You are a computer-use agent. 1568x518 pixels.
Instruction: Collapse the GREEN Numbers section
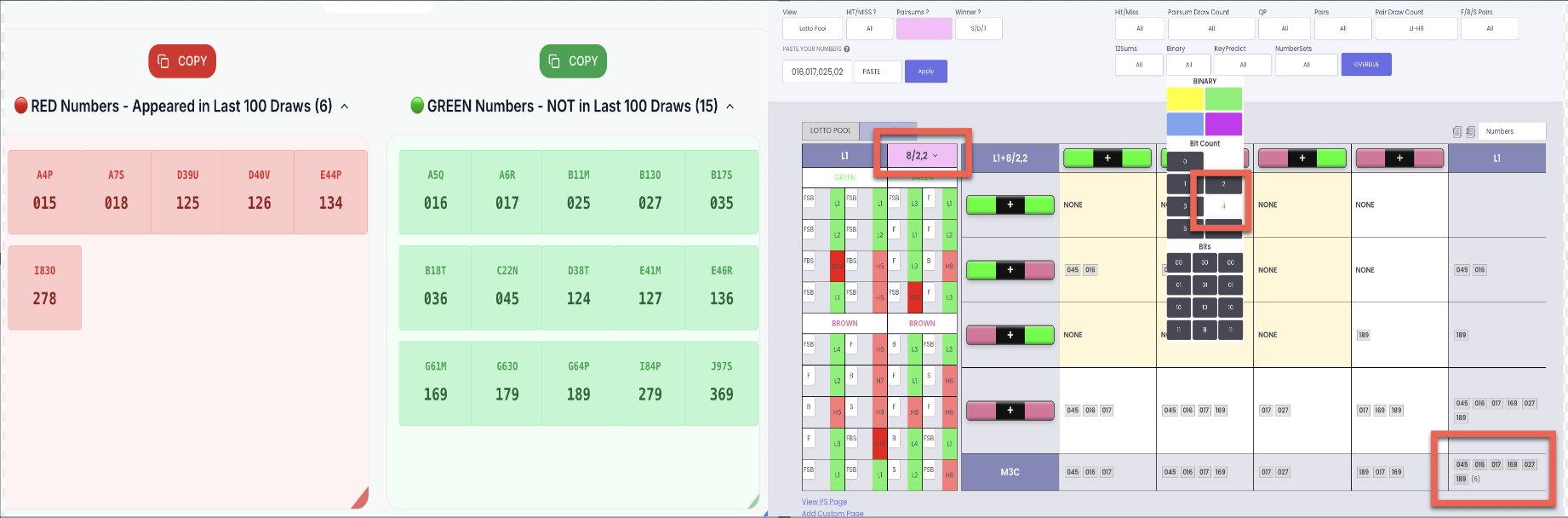[730, 106]
